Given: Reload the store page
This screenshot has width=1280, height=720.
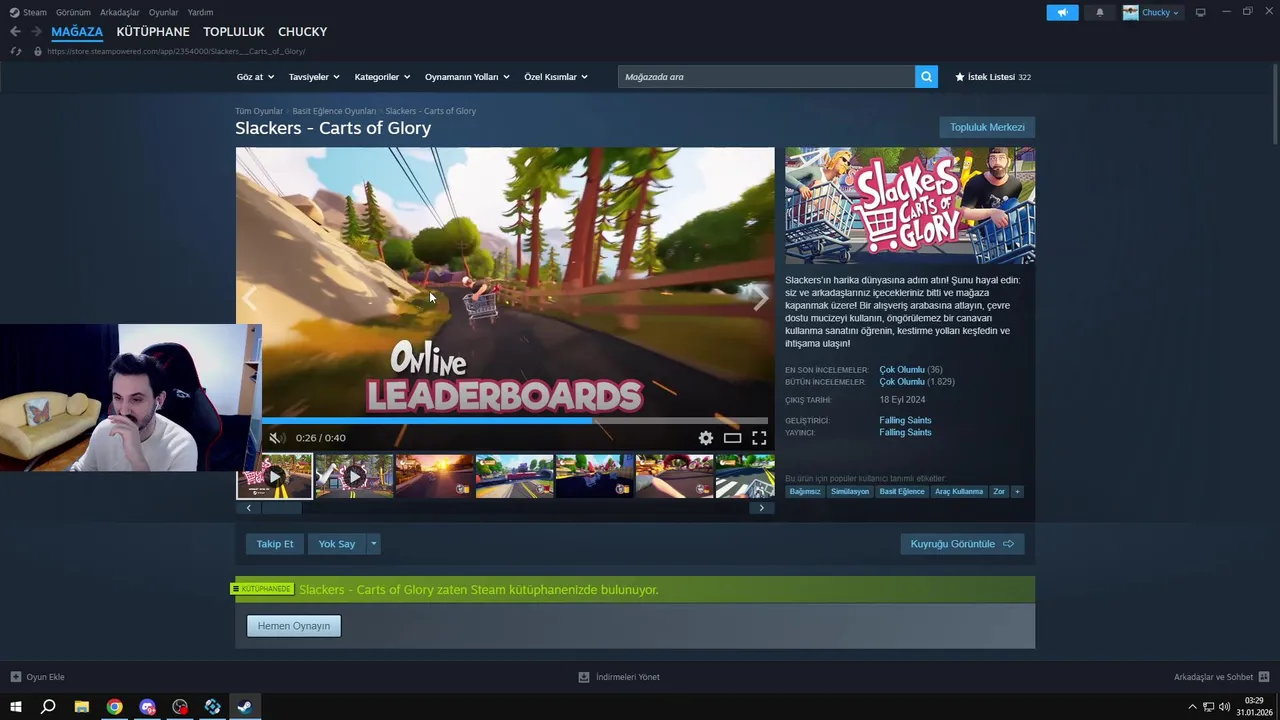Looking at the screenshot, I should coord(15,51).
